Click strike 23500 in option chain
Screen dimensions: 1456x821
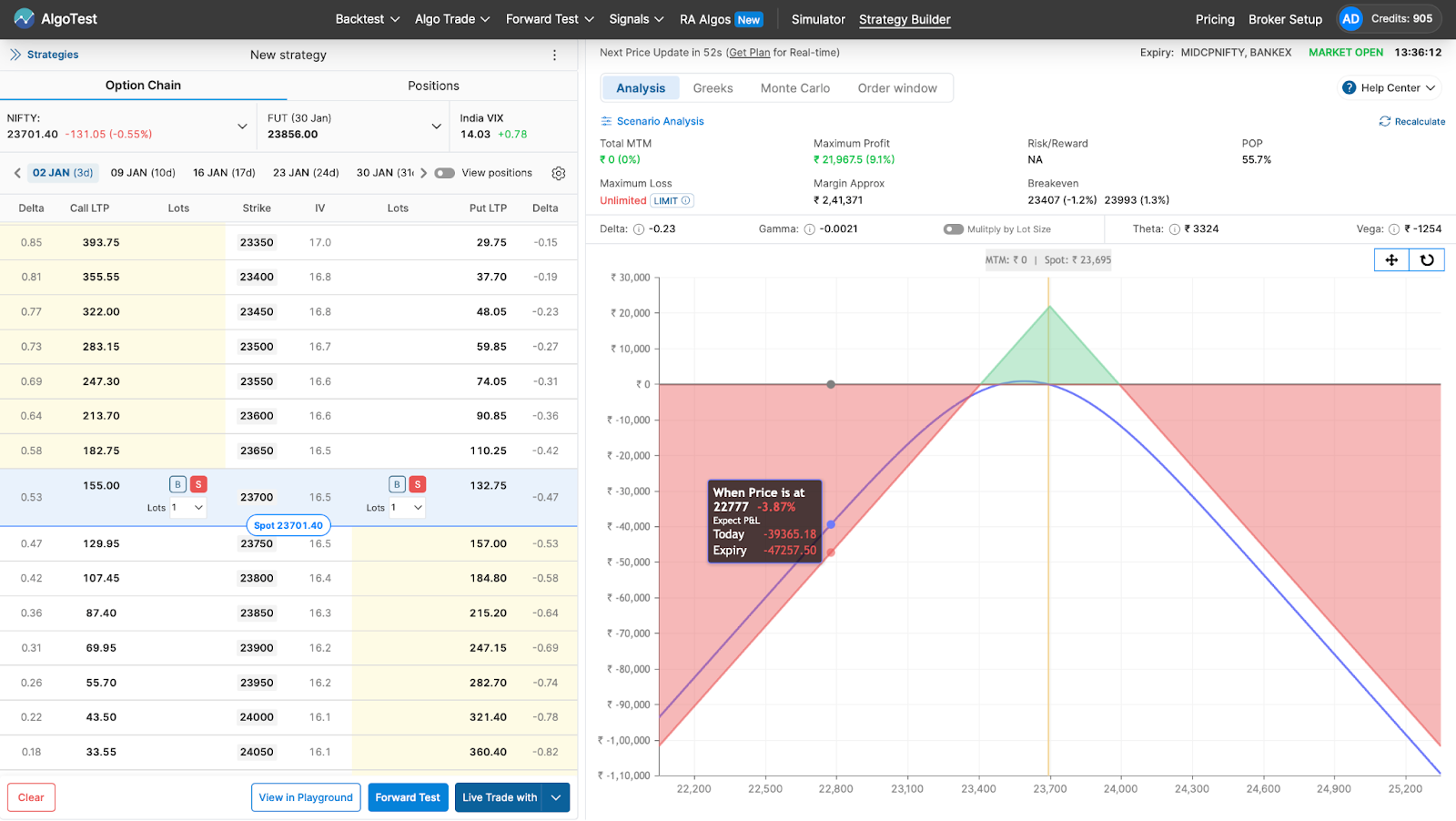pos(257,347)
